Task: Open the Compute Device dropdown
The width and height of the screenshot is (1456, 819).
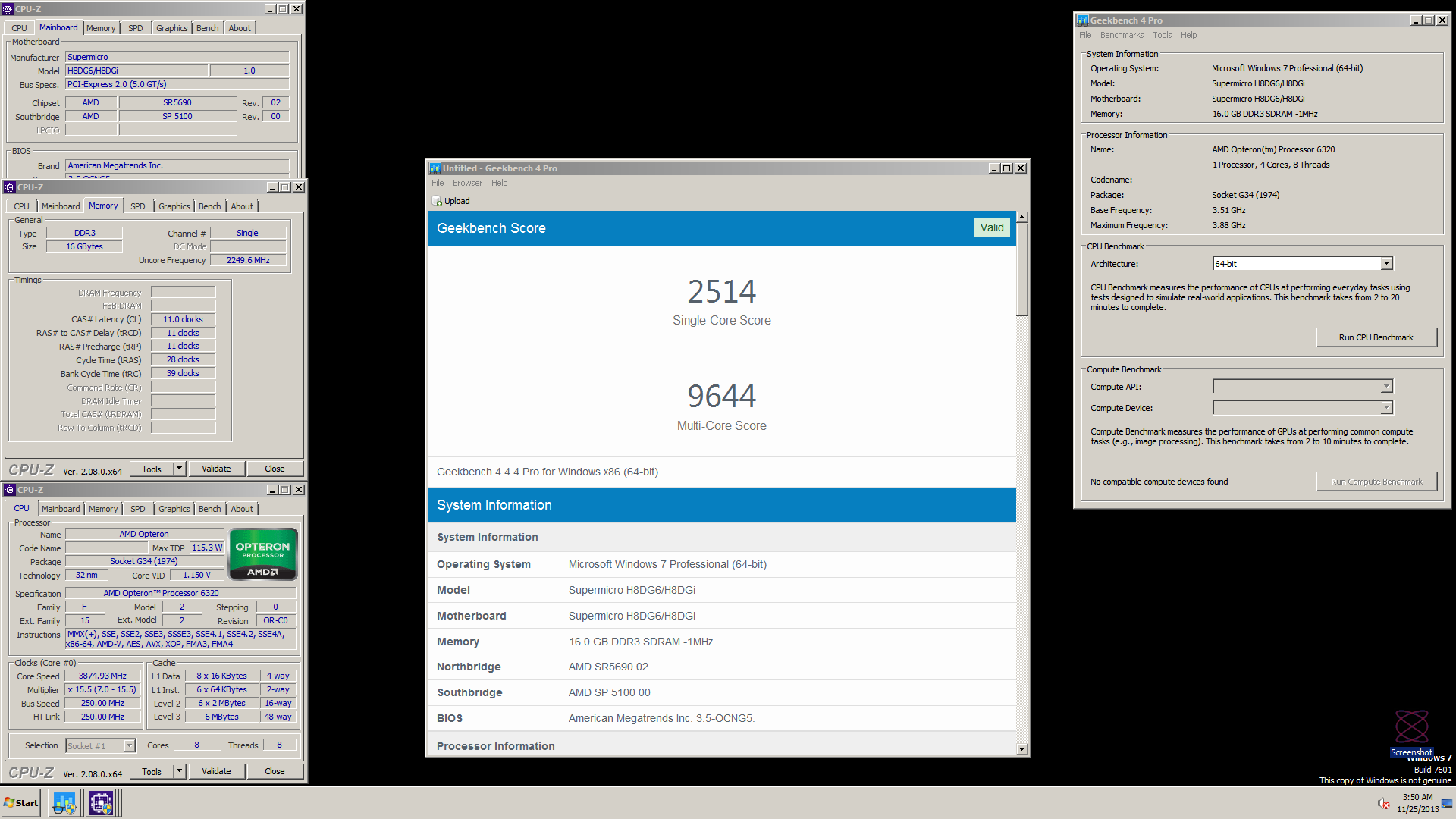Action: [1386, 408]
